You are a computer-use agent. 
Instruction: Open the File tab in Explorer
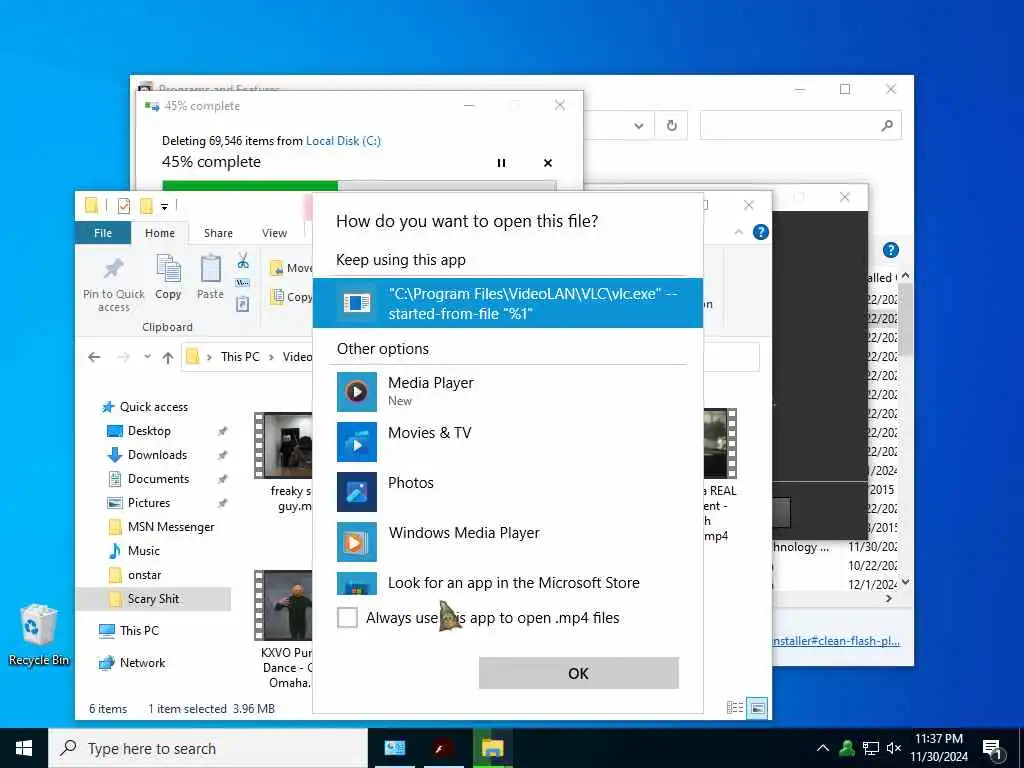(103, 233)
